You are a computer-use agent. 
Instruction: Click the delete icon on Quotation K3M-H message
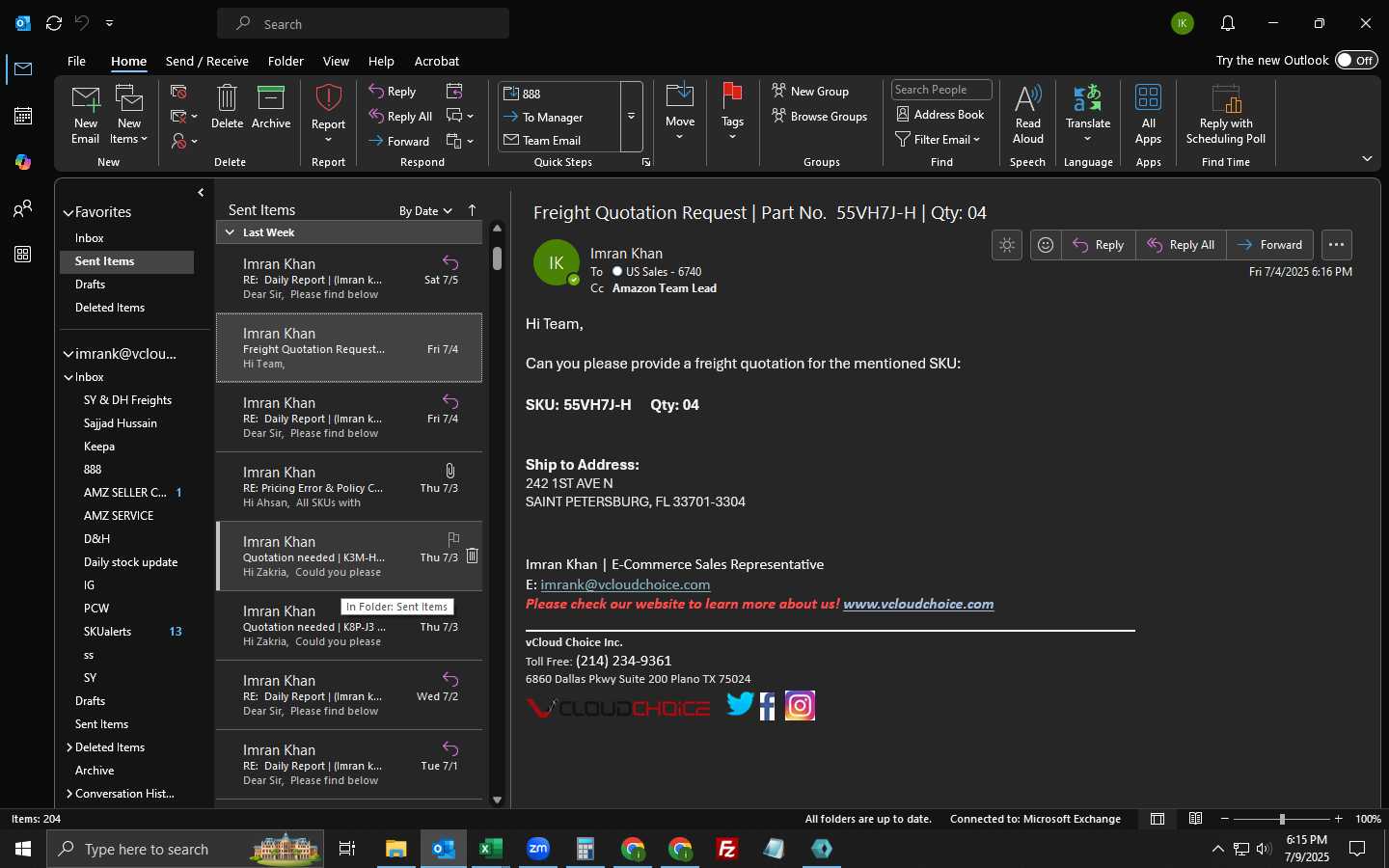[x=472, y=556]
